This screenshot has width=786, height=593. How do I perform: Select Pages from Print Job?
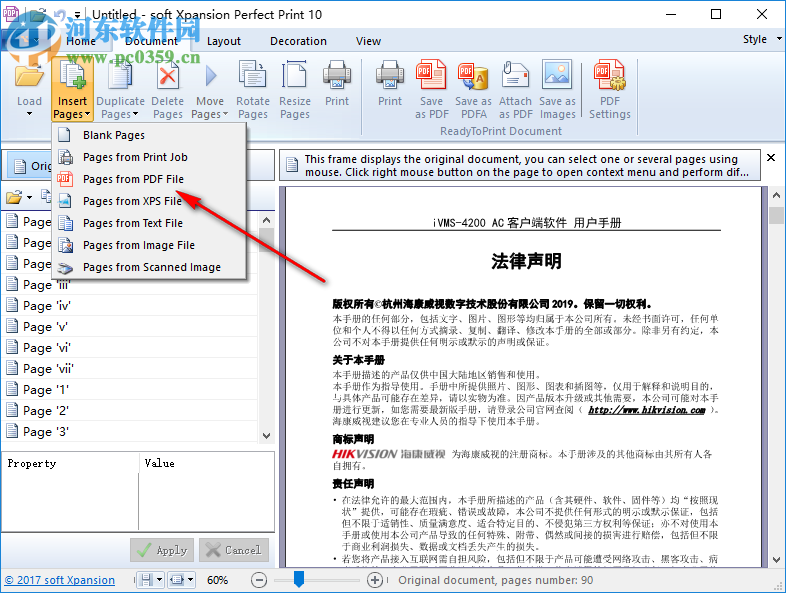149,157
